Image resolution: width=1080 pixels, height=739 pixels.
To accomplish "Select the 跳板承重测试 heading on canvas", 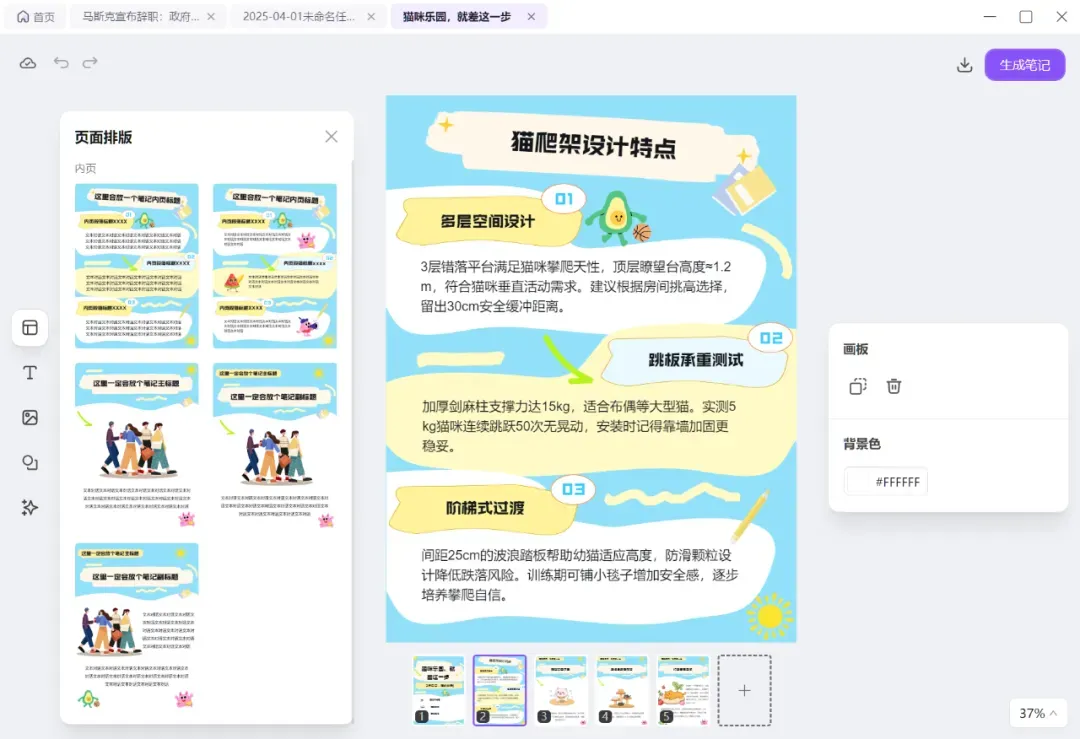I will (696, 360).
